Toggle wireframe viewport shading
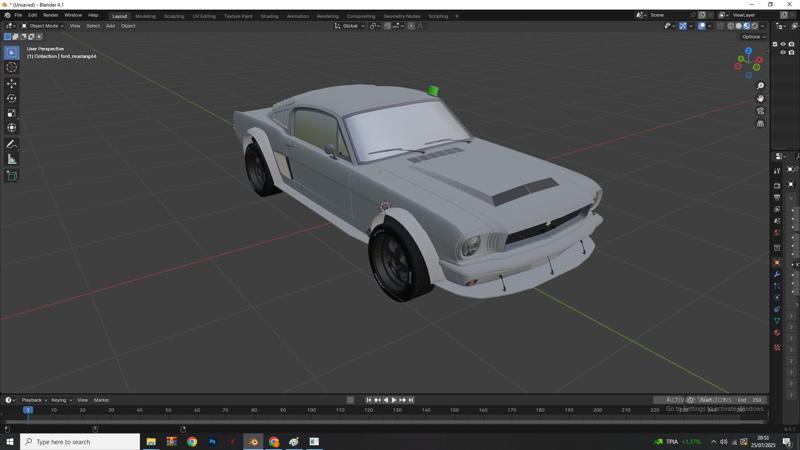Viewport: 800px width, 450px height. tap(731, 26)
